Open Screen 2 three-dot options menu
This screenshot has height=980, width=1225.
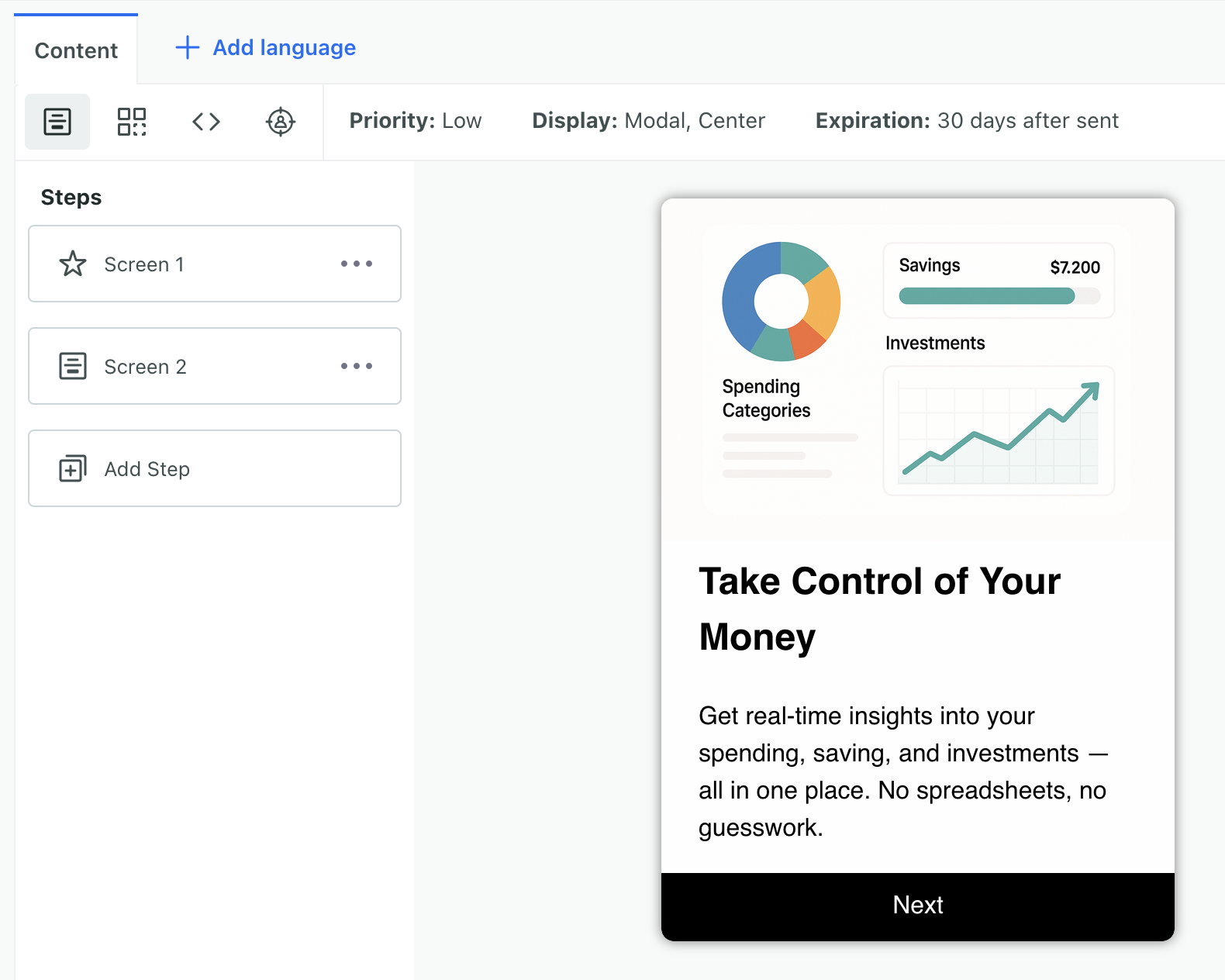357,366
